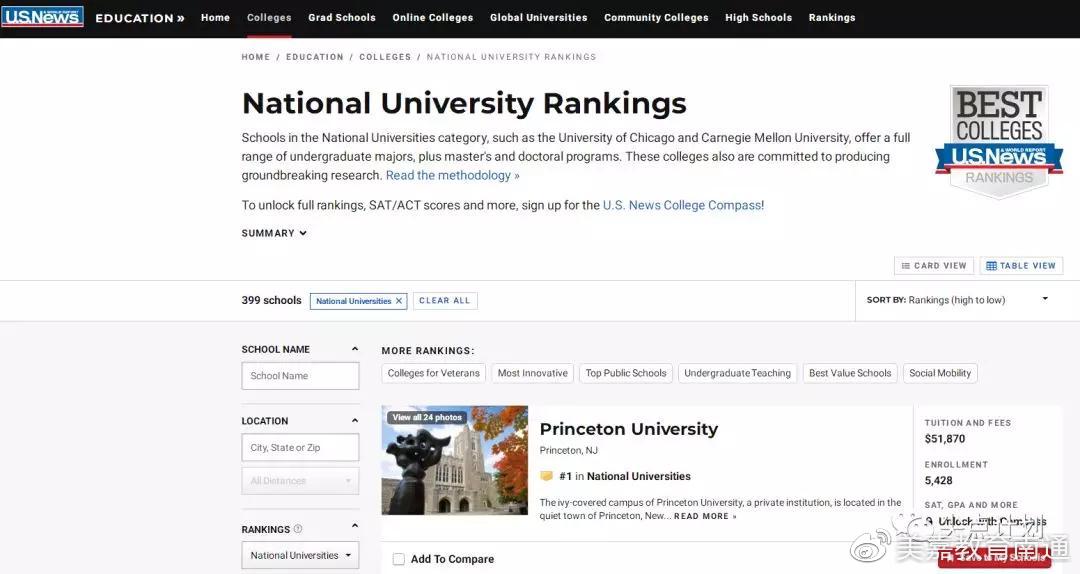Click the U.S. News logo
Viewport: 1080px width, 574px height.
pyautogui.click(x=42, y=17)
